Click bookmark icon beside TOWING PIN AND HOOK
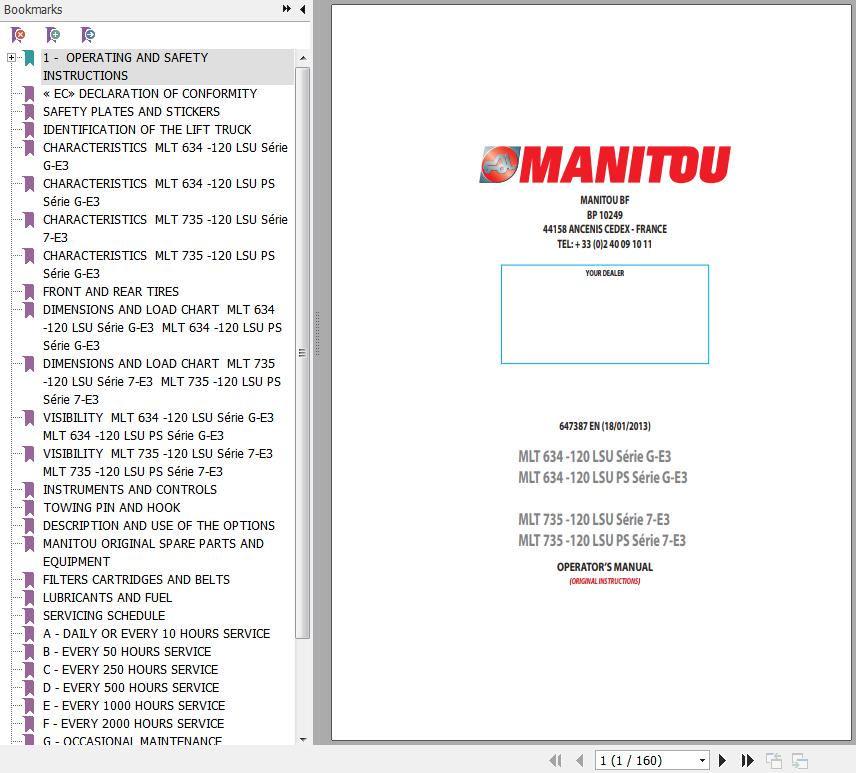Image resolution: width=856 pixels, height=773 pixels. [x=29, y=508]
